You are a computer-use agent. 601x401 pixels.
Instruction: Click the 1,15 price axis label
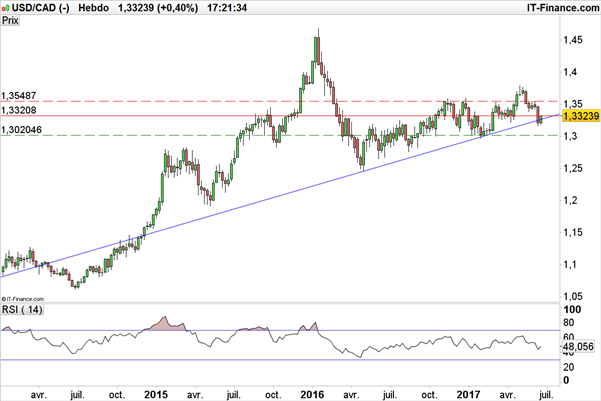coord(573,232)
